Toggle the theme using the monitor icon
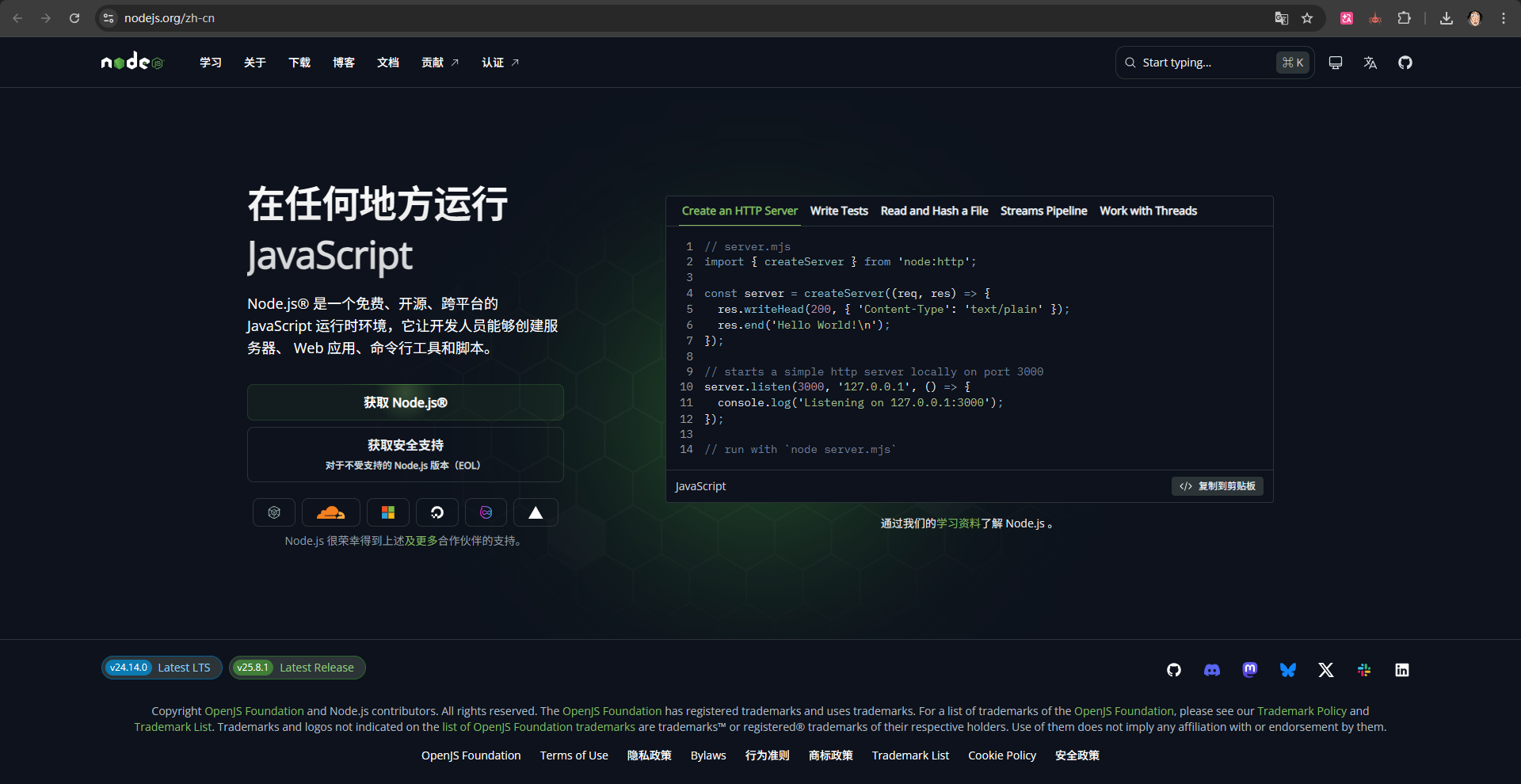Screen dimensions: 1521x784 point(1335,63)
